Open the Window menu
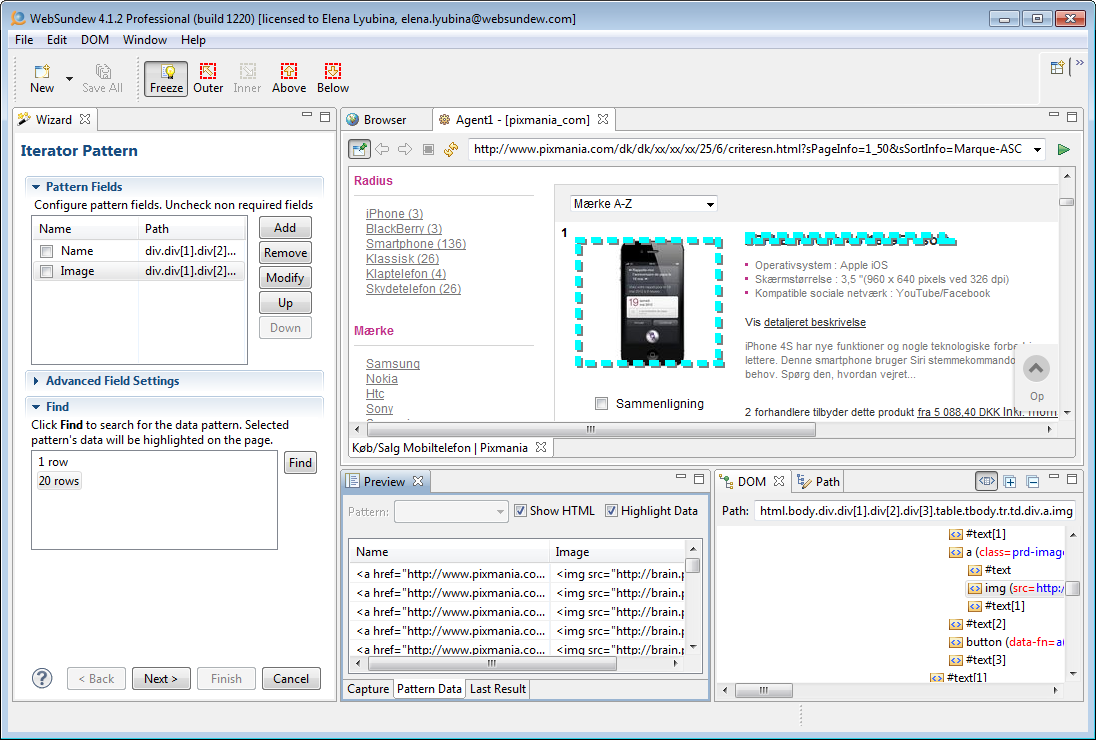The width and height of the screenshot is (1096, 740). pos(145,40)
